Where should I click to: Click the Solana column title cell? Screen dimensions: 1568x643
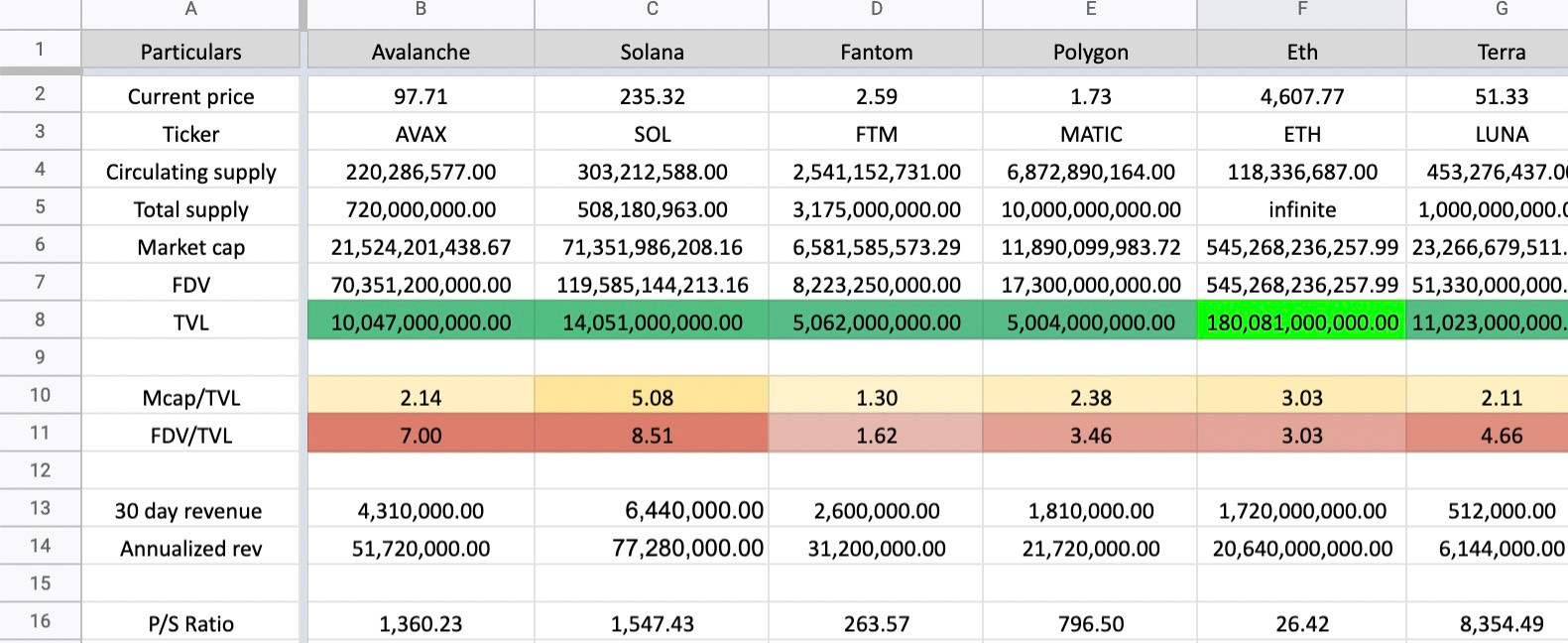652,51
